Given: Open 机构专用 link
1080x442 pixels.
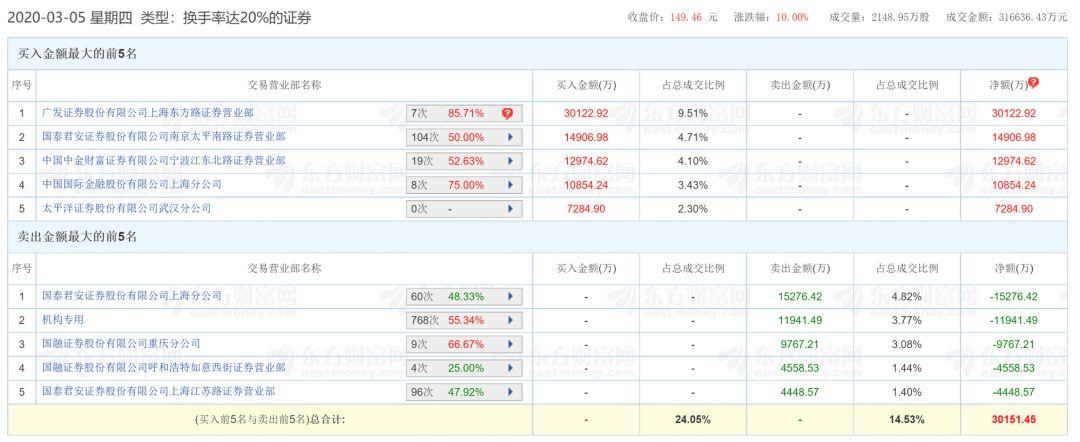Looking at the screenshot, I should [63, 320].
